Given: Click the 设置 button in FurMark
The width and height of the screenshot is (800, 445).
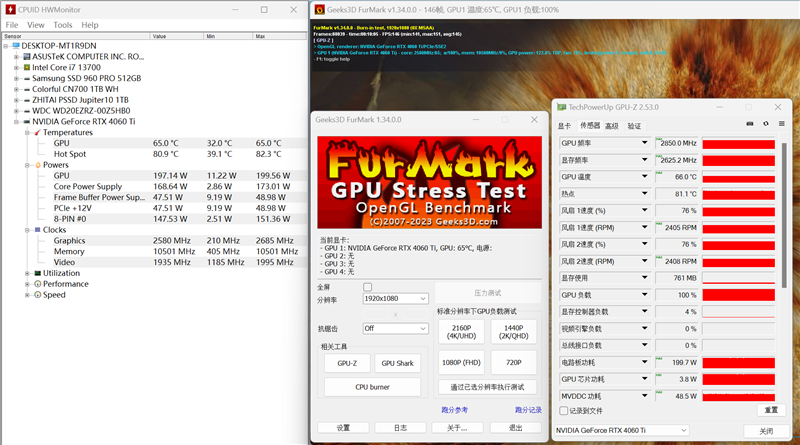Looking at the screenshot, I should click(x=343, y=428).
